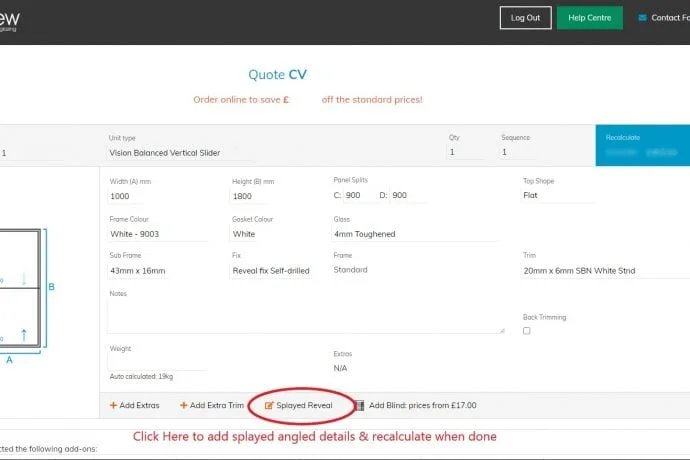Open the Frame Colour dropdown
Viewport: 690px width, 460px height.
coord(158,234)
